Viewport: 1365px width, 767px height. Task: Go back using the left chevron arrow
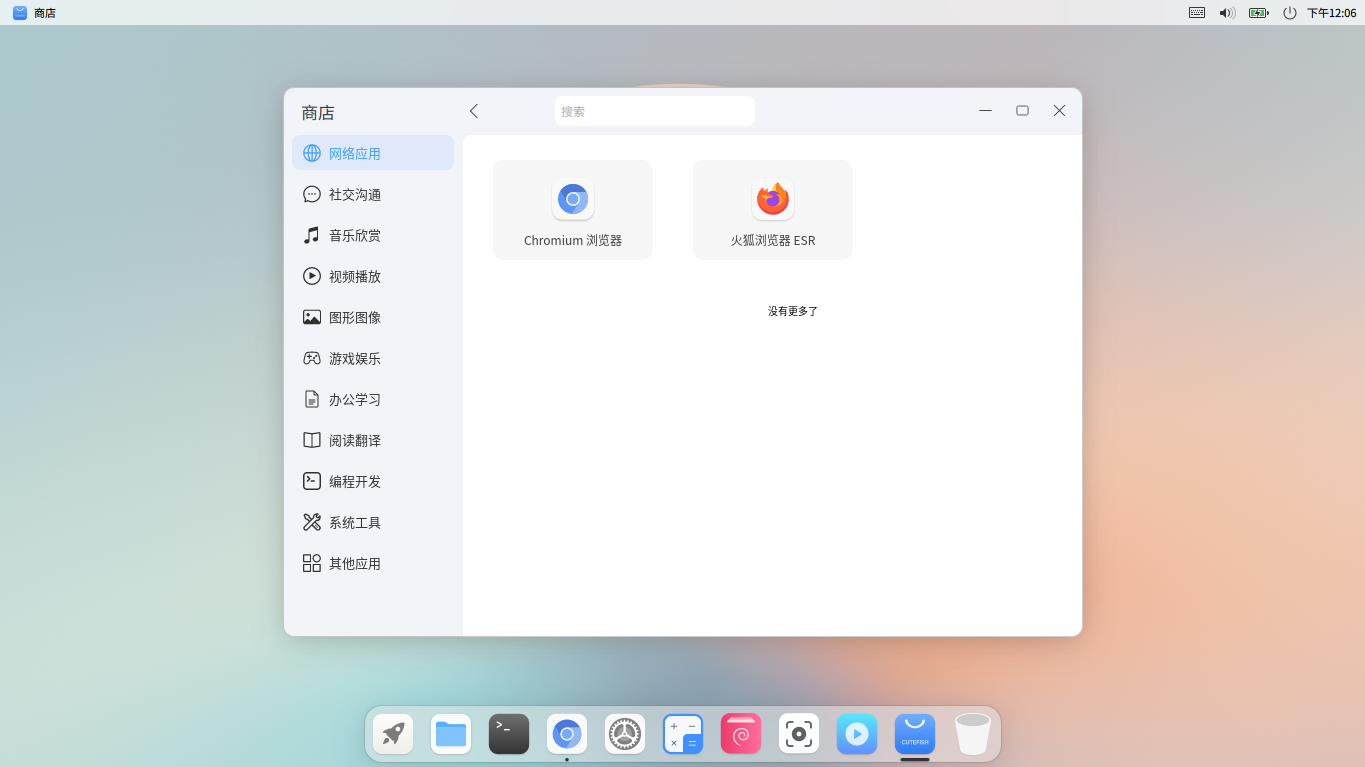tap(473, 111)
